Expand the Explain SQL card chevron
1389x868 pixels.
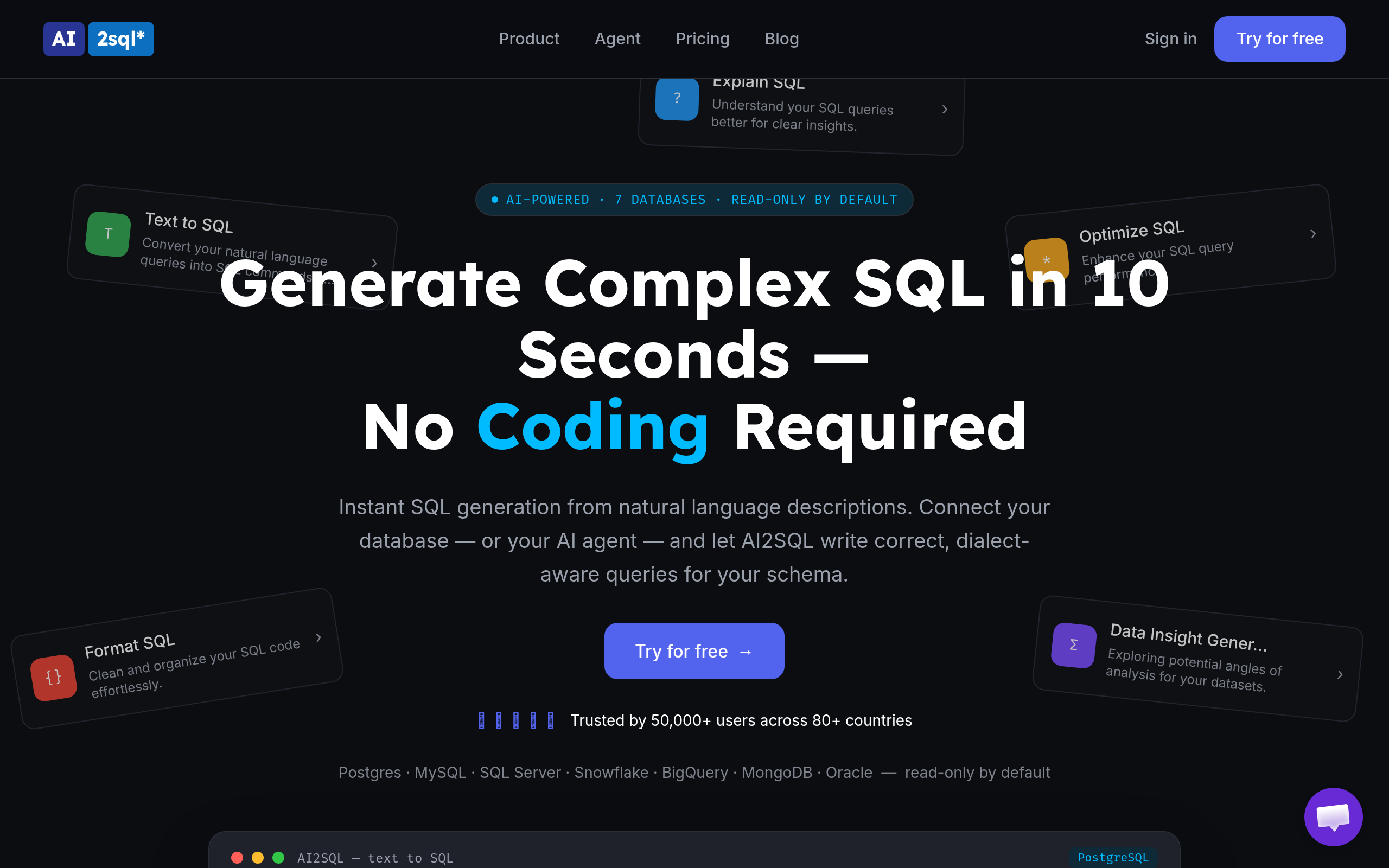click(x=945, y=109)
